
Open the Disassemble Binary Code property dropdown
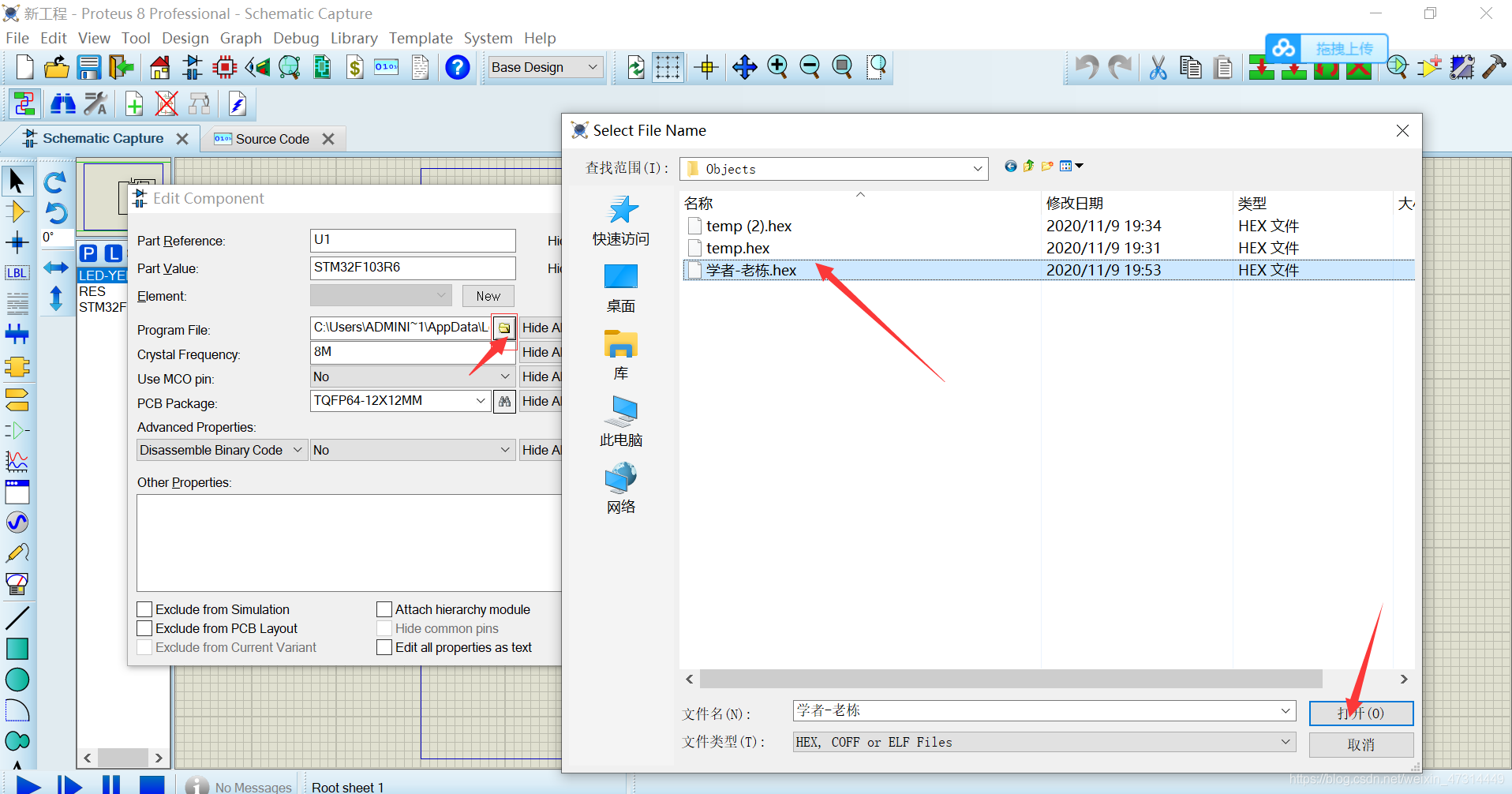222,450
